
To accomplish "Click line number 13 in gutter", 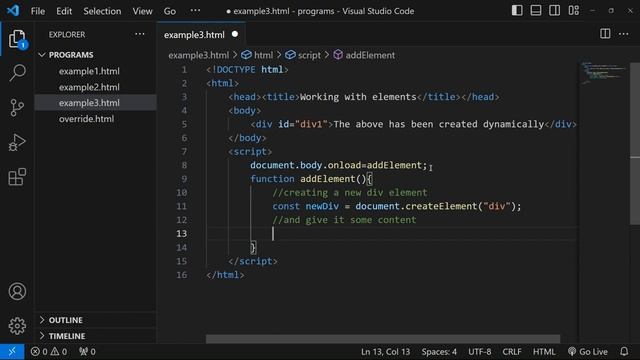I will [181, 233].
